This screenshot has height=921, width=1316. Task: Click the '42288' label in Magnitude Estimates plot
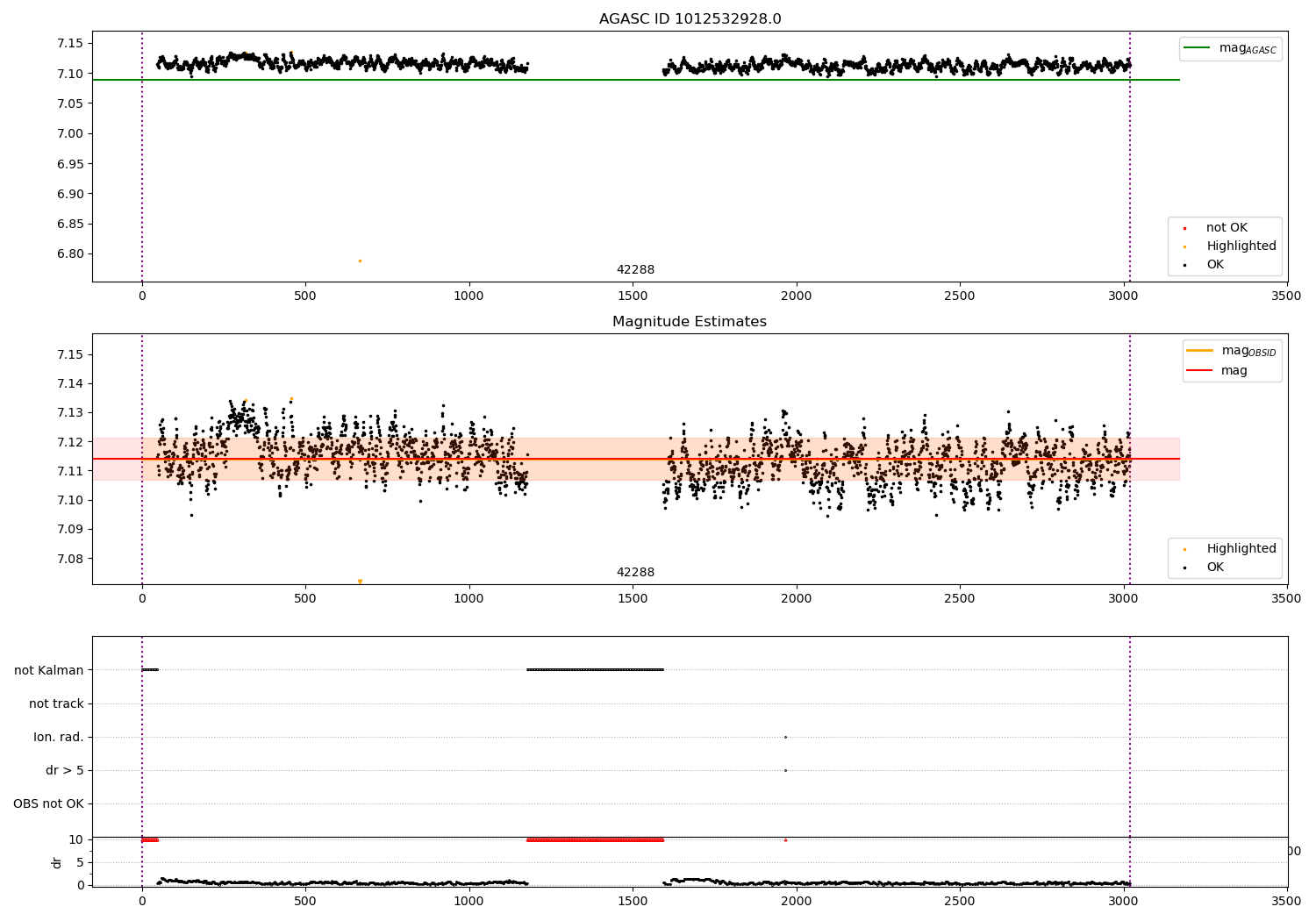[635, 573]
